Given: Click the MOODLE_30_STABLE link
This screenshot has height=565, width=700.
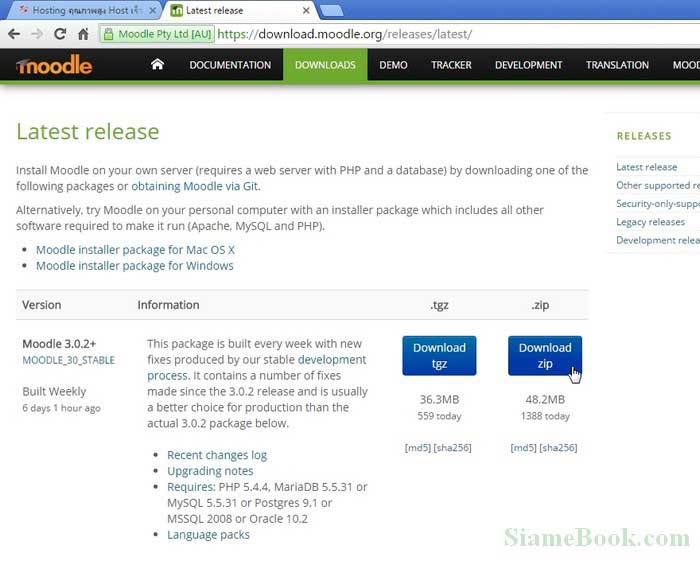Looking at the screenshot, I should pyautogui.click(x=68, y=360).
